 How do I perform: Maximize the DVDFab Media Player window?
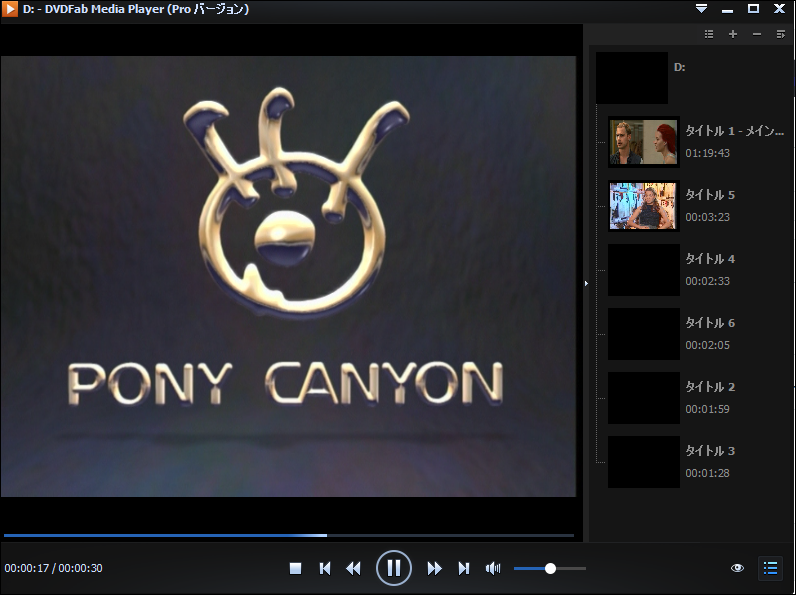point(753,9)
